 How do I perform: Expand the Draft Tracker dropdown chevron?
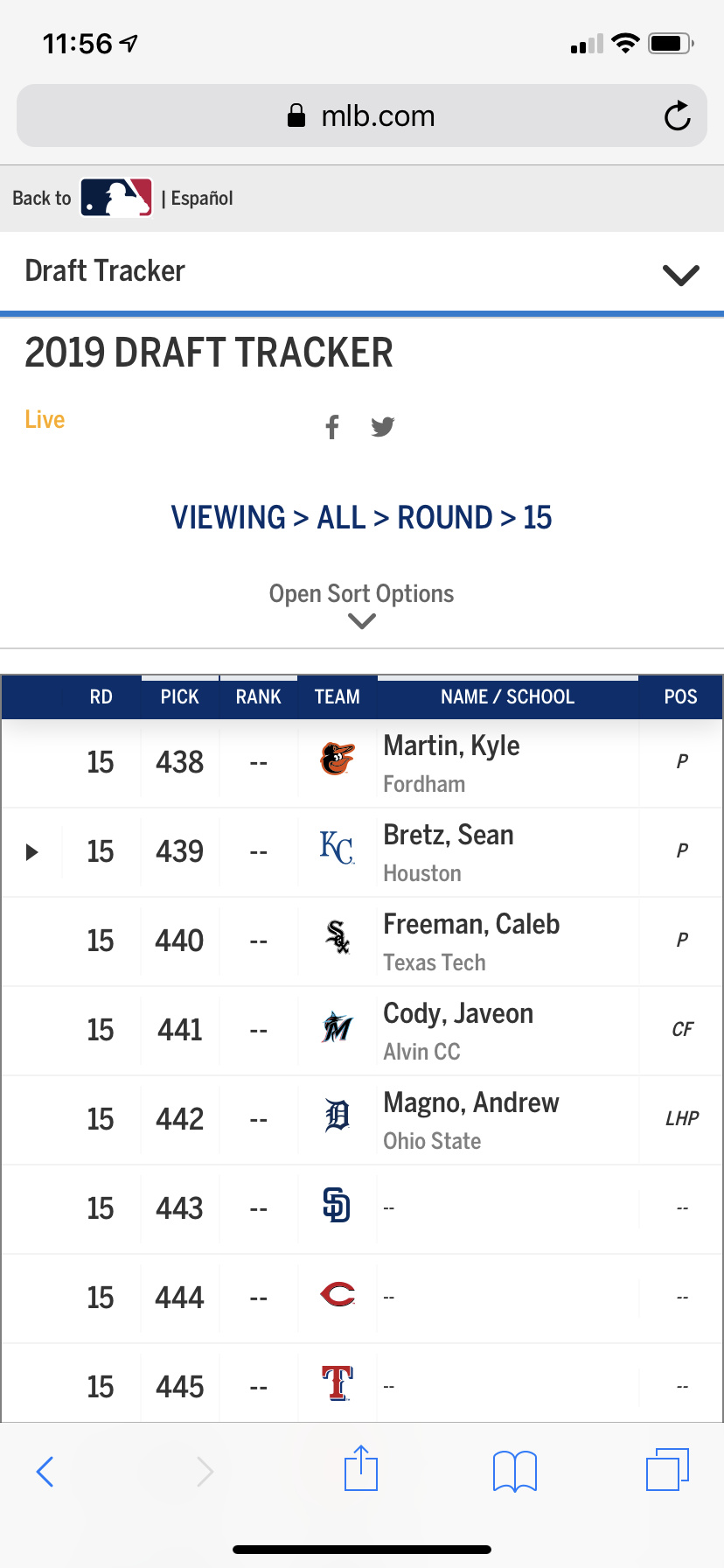(680, 275)
